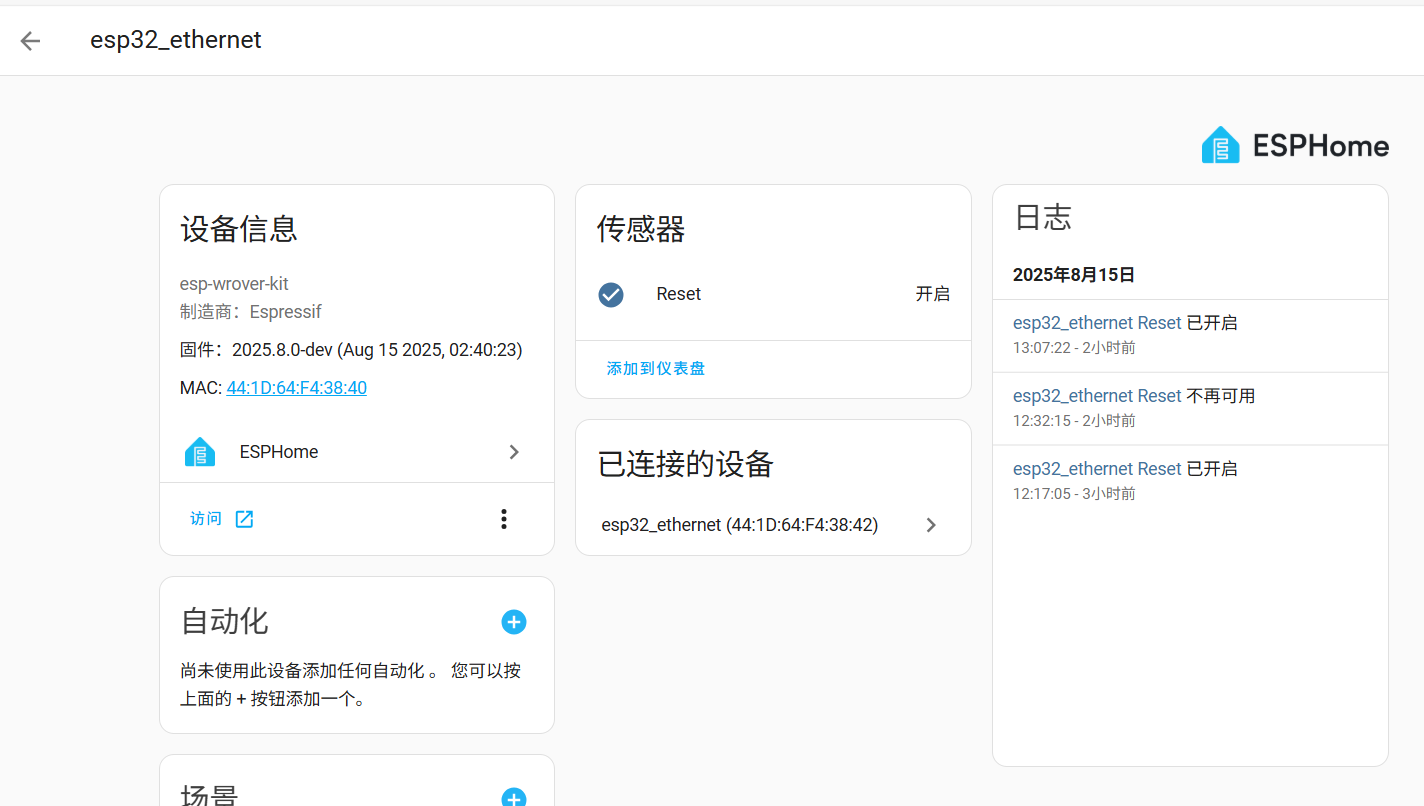Add a scene with the plus icon

click(514, 798)
